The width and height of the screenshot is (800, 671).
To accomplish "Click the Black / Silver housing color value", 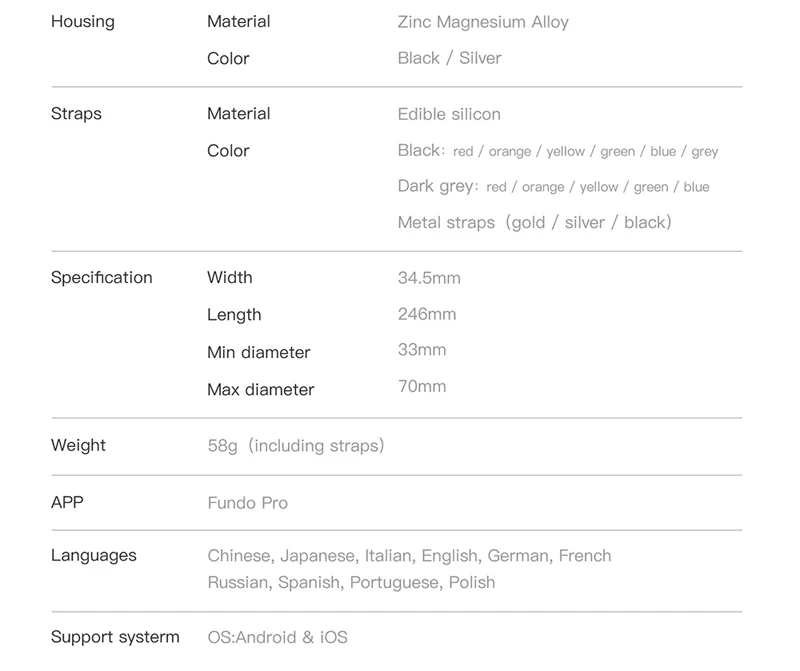I will 449,58.
